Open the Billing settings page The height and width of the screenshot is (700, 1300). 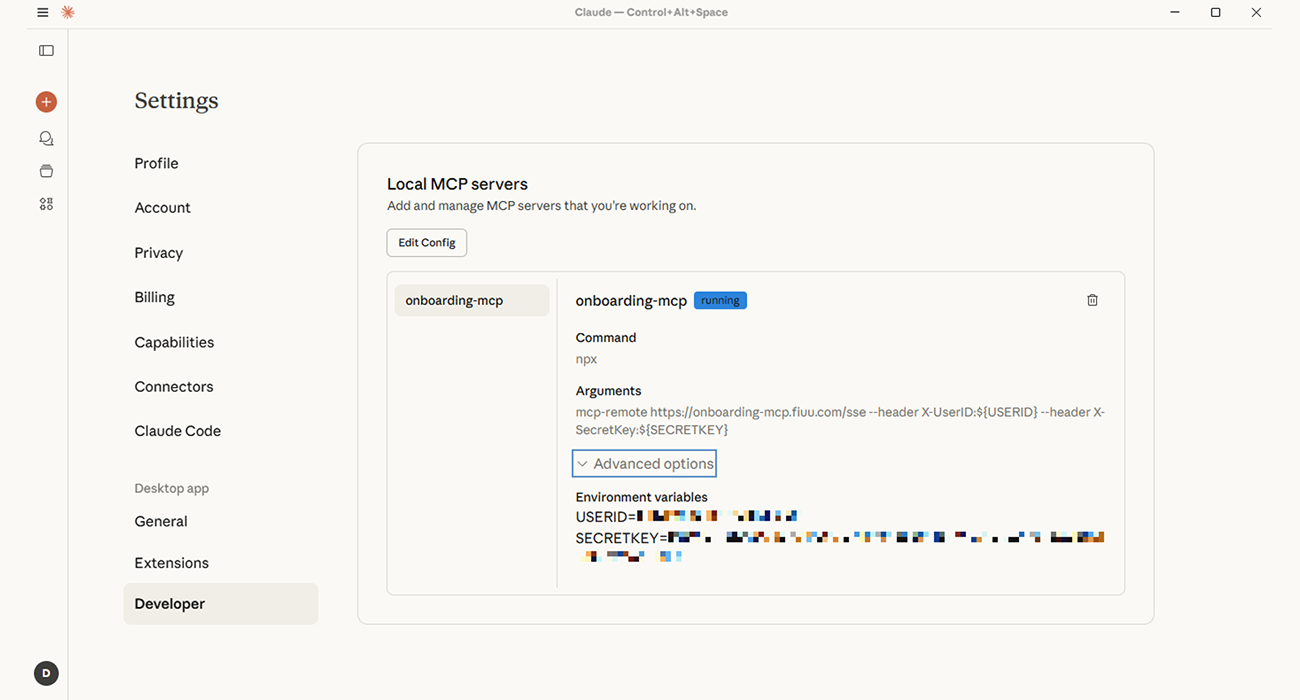[154, 296]
